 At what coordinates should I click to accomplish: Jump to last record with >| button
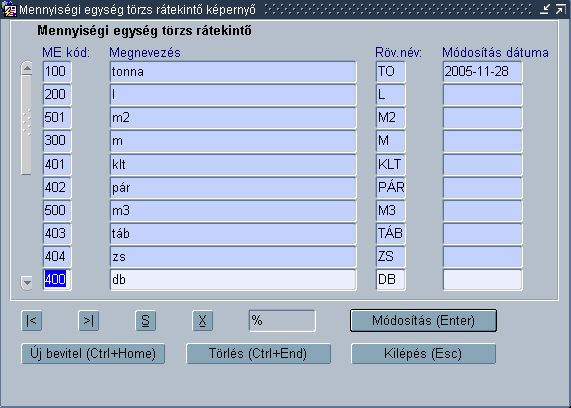(x=88, y=321)
